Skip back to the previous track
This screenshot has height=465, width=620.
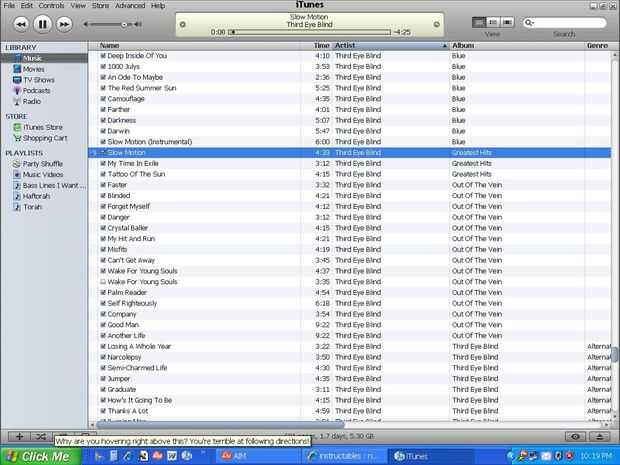coord(21,25)
